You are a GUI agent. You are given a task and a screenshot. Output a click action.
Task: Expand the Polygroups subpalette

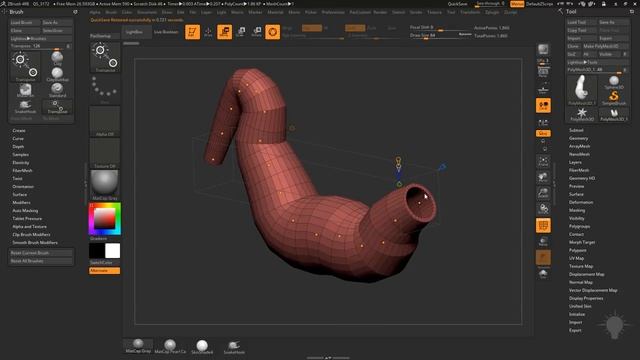pos(580,226)
